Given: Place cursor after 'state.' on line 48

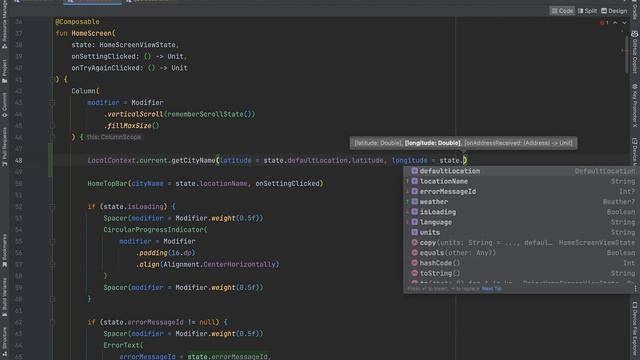Looking at the screenshot, I should point(463,160).
